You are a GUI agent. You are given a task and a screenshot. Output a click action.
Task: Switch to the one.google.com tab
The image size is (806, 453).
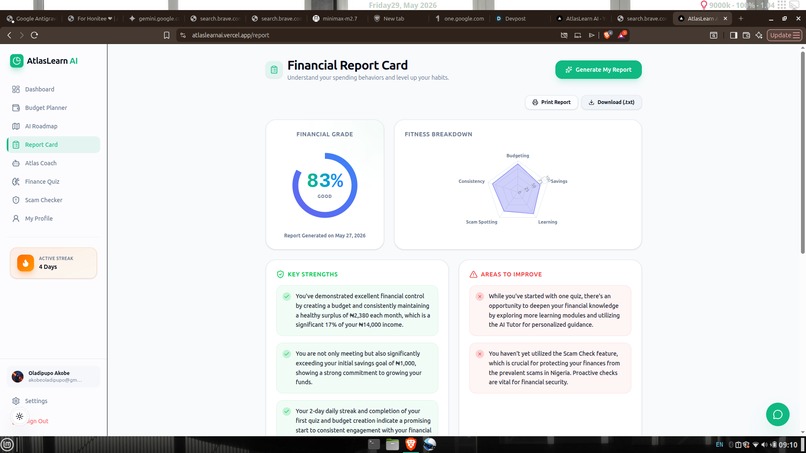click(x=459, y=19)
